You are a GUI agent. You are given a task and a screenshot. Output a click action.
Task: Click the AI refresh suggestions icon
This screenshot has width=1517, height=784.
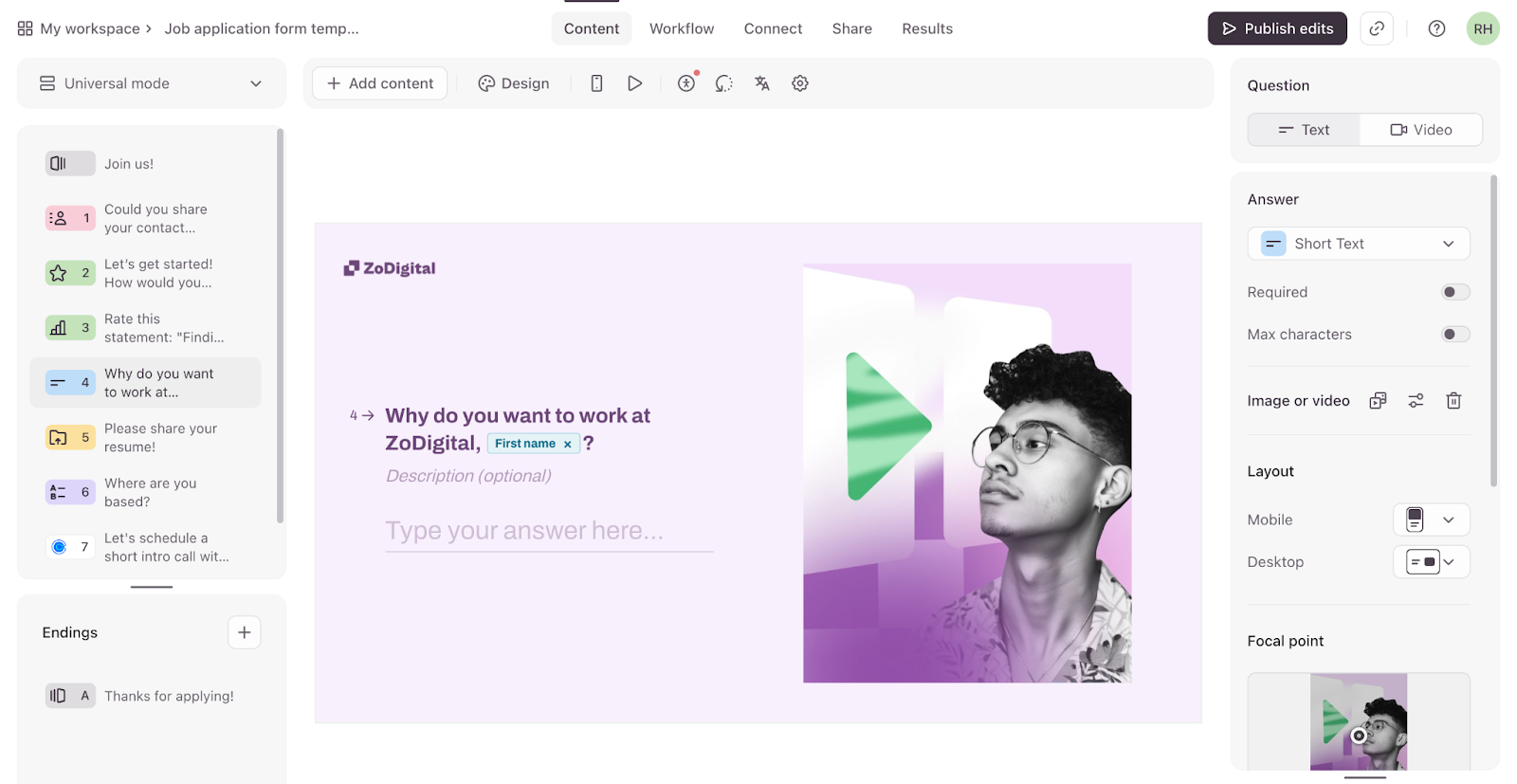724,83
